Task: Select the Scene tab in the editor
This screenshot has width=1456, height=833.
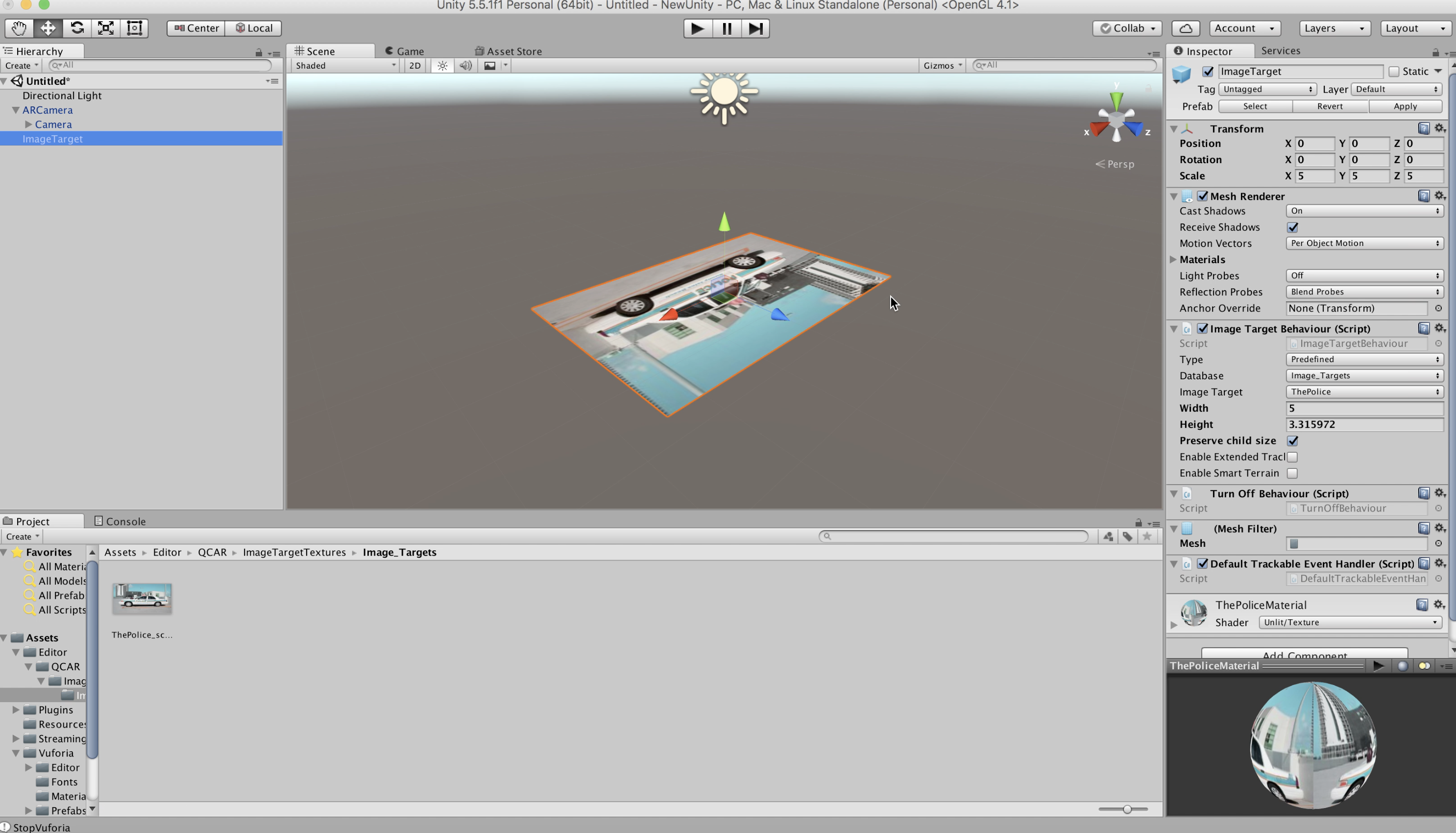Action: click(x=320, y=50)
